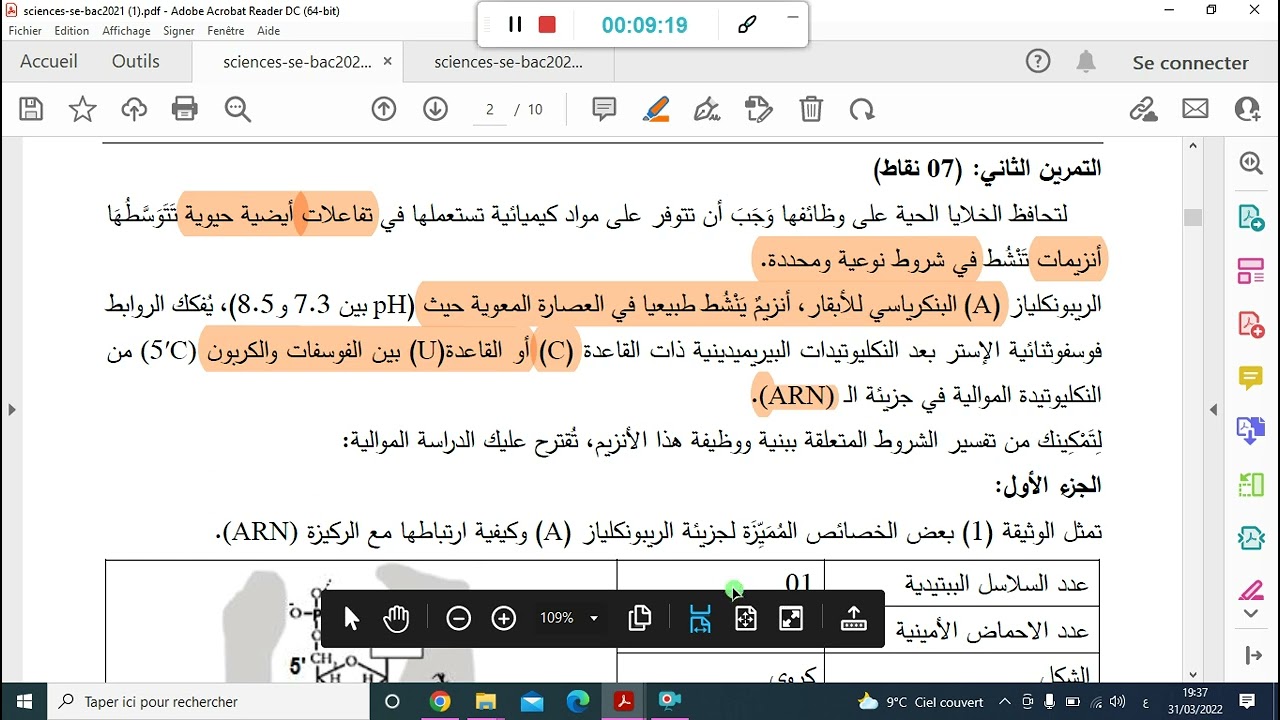Switch to Outils tab

pyautogui.click(x=135, y=62)
